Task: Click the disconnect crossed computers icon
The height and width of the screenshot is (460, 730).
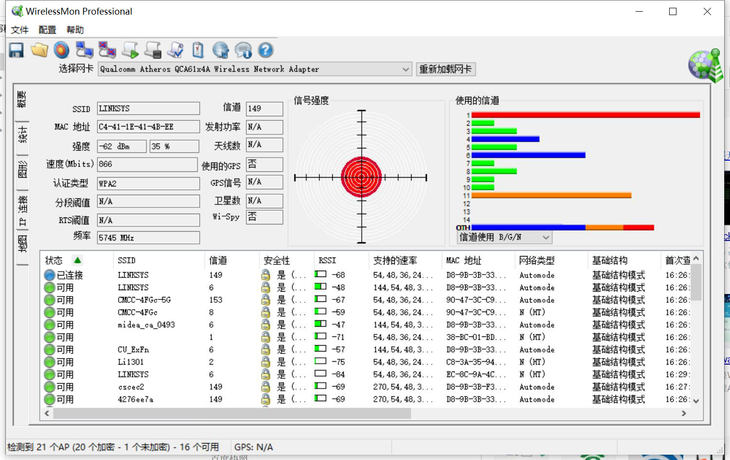Action: coord(107,50)
